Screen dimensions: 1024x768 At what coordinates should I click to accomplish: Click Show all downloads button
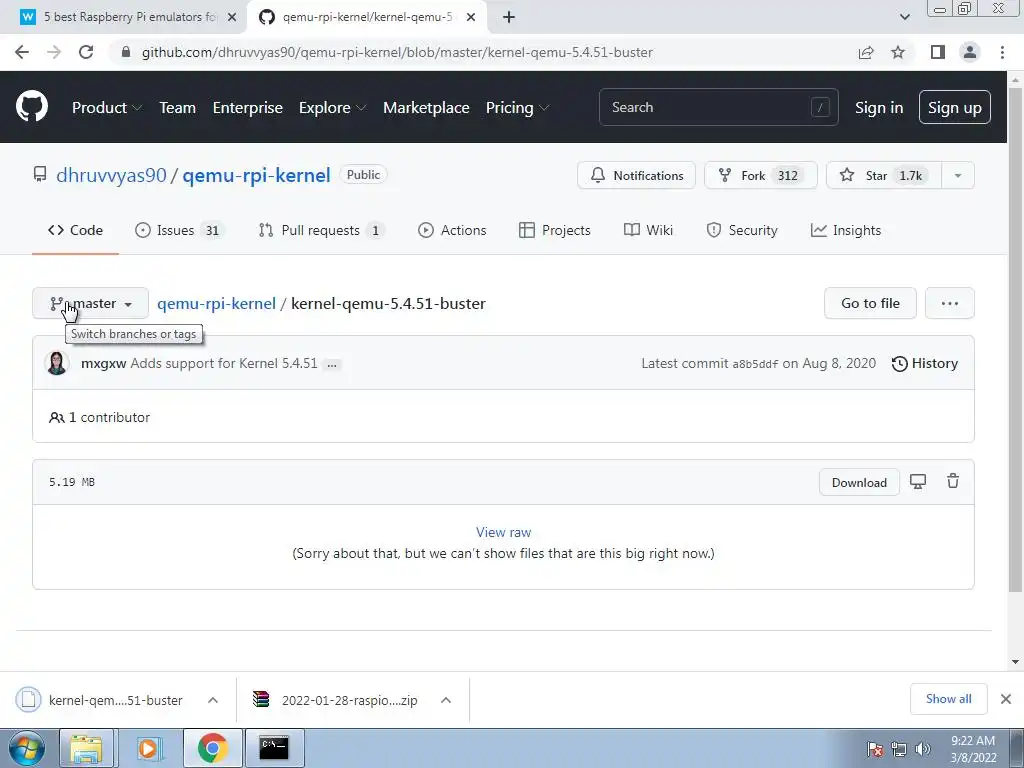point(948,699)
